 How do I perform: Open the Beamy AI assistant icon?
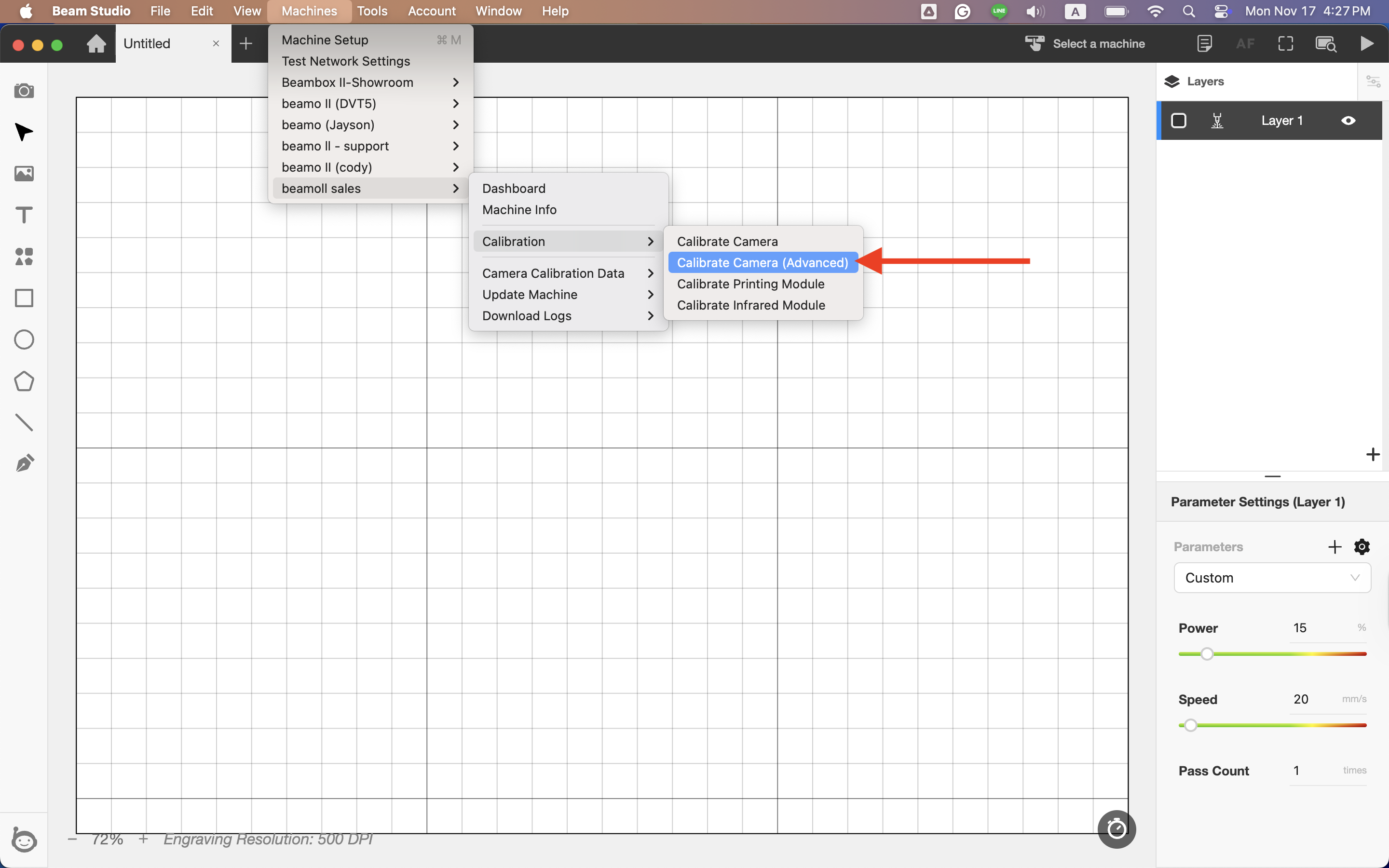click(x=24, y=839)
